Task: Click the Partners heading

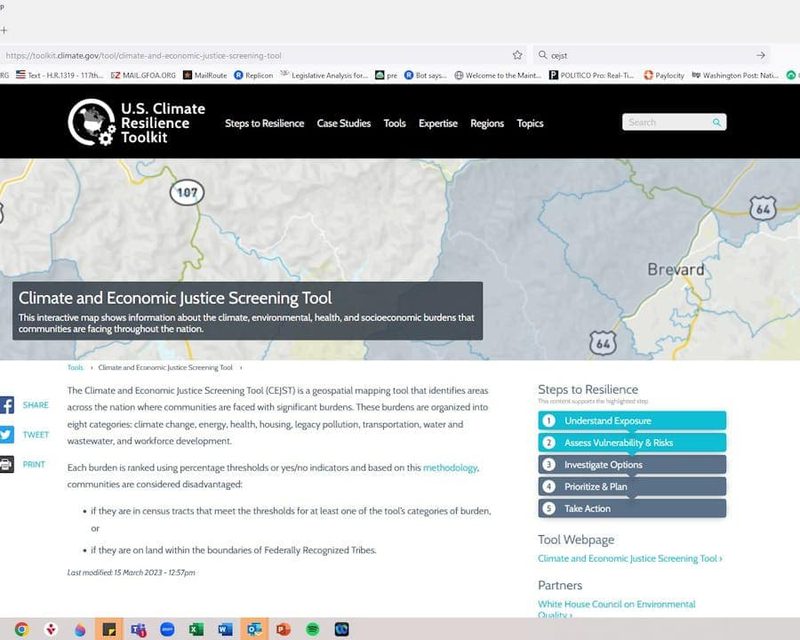Action: click(560, 585)
